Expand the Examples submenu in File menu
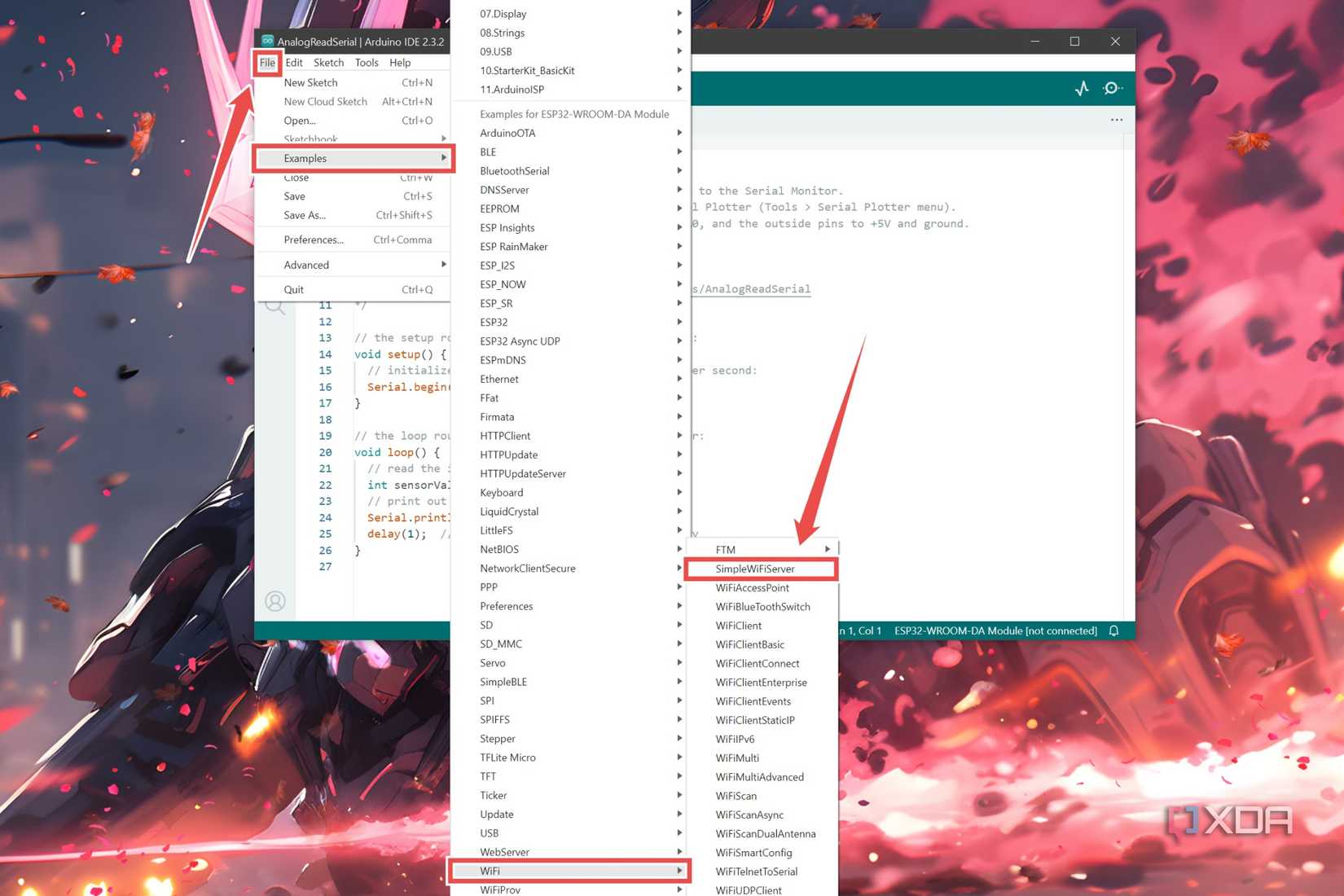The width and height of the screenshot is (1344, 896). pyautogui.click(x=354, y=158)
